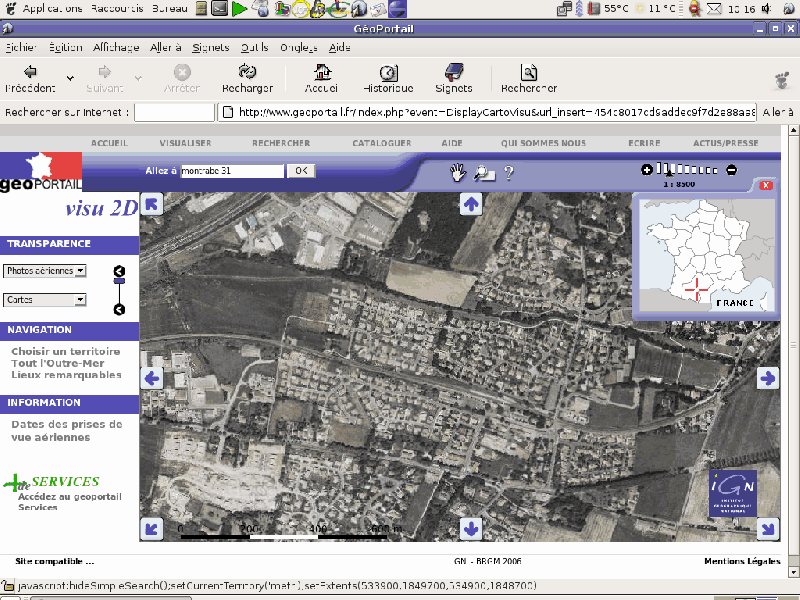Pan the map west with left arrow
The image size is (800, 600).
click(152, 378)
